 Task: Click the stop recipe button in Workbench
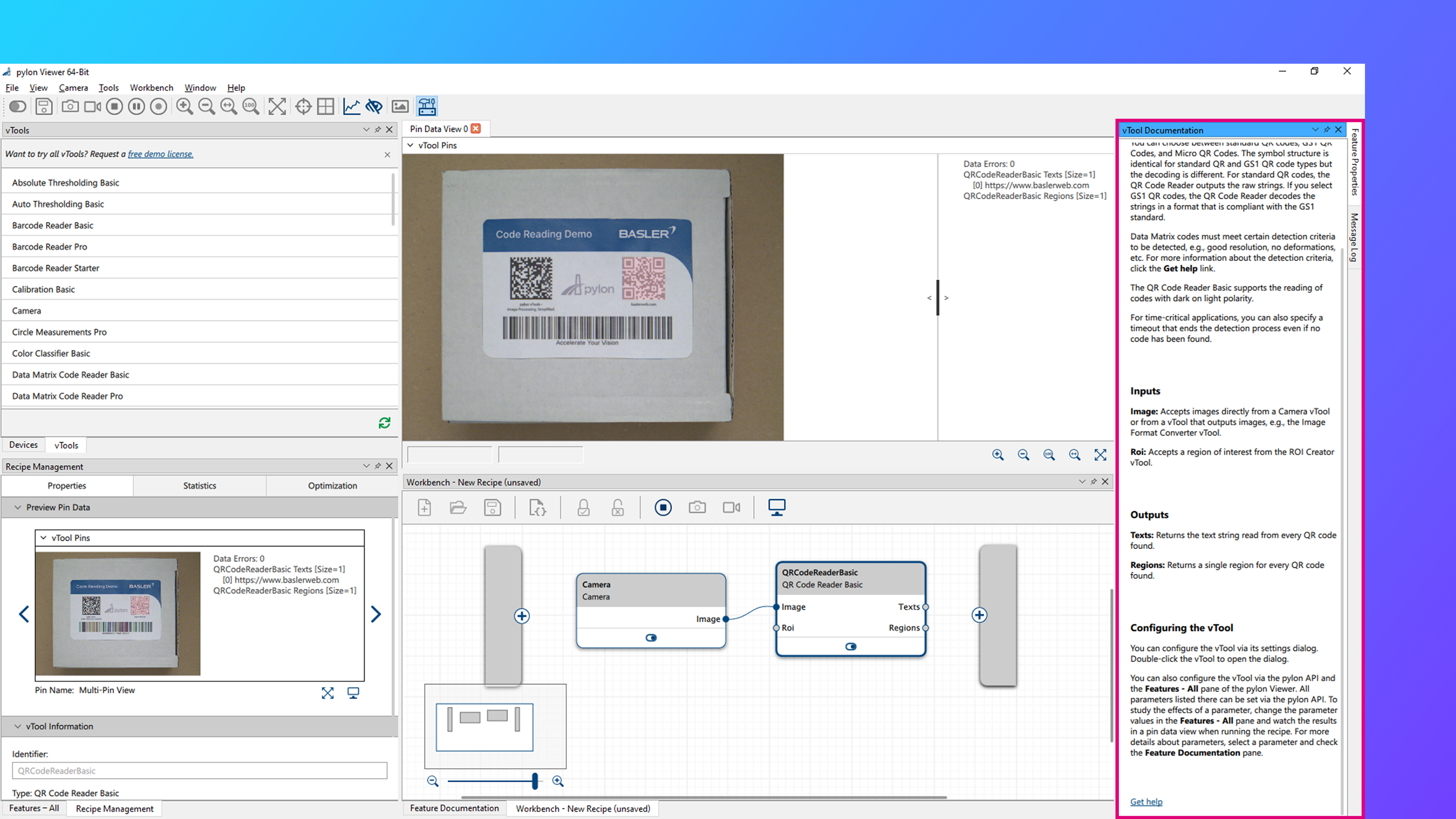pos(663,508)
